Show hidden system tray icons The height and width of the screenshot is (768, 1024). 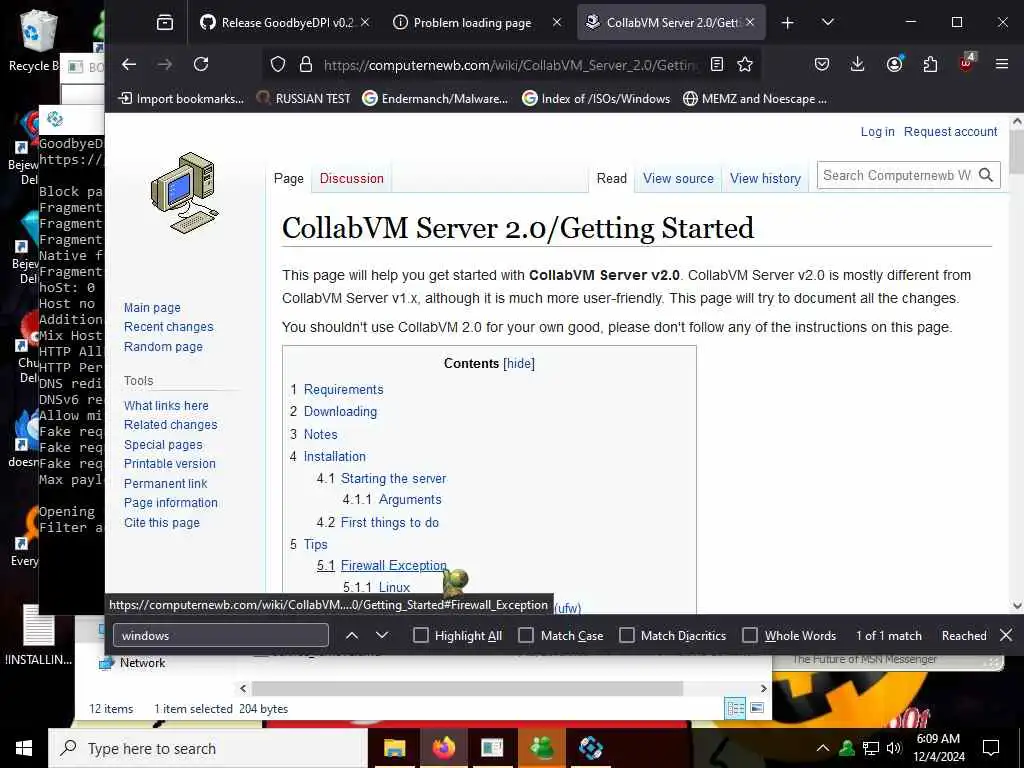click(x=823, y=748)
